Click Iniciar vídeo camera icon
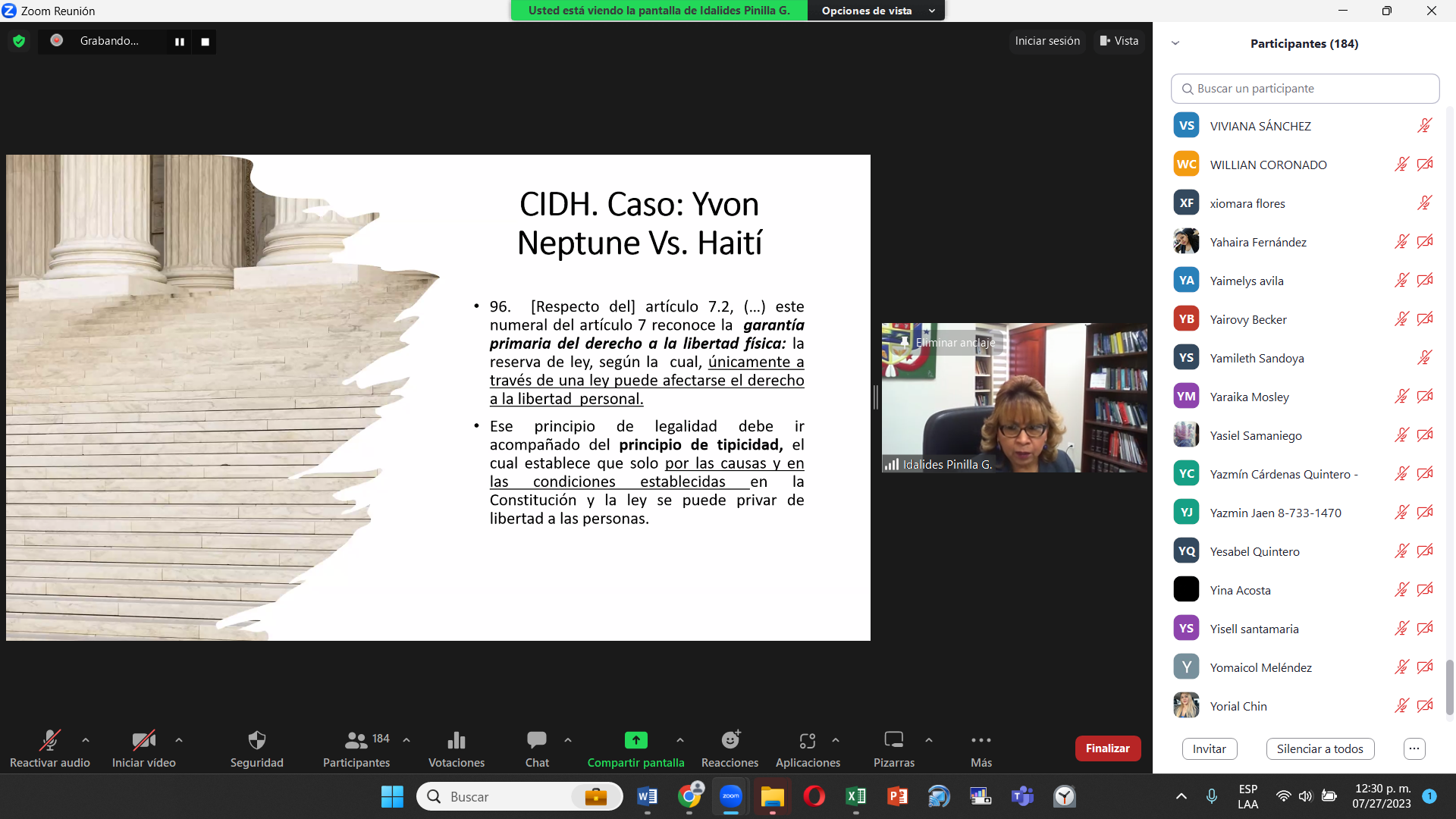The width and height of the screenshot is (1456, 819). pyautogui.click(x=143, y=739)
